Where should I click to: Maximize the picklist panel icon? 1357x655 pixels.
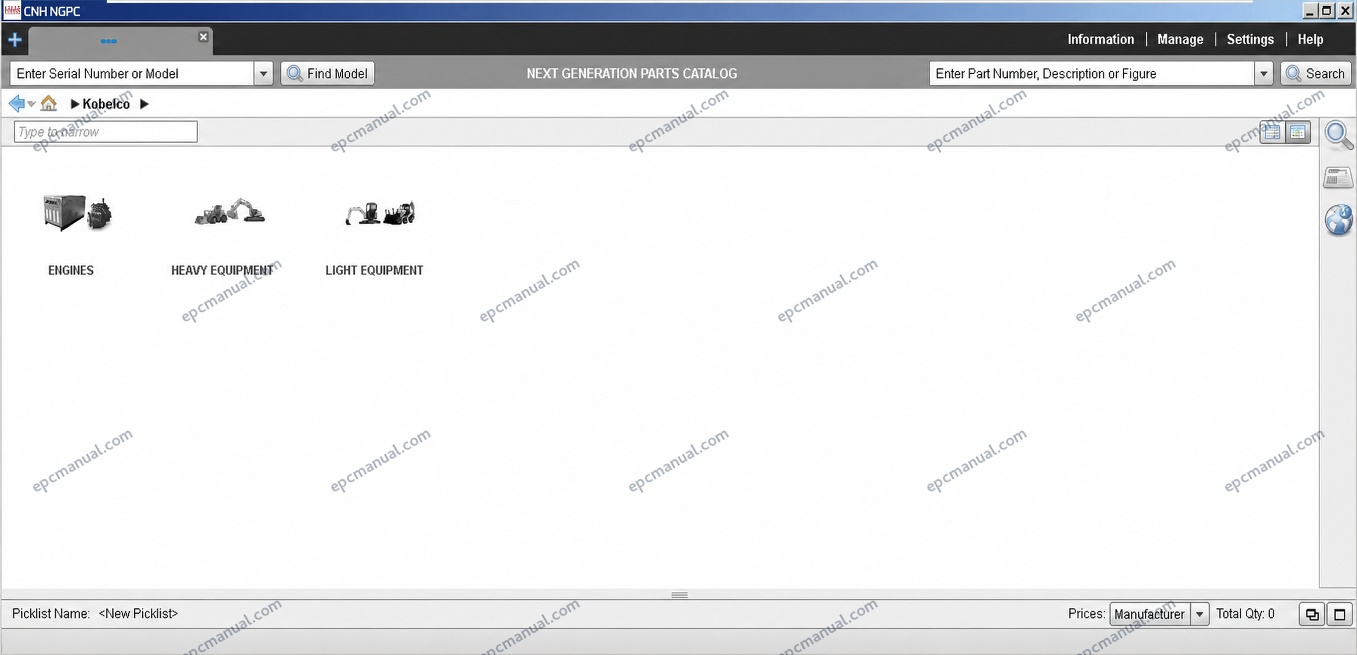pyautogui.click(x=1340, y=615)
